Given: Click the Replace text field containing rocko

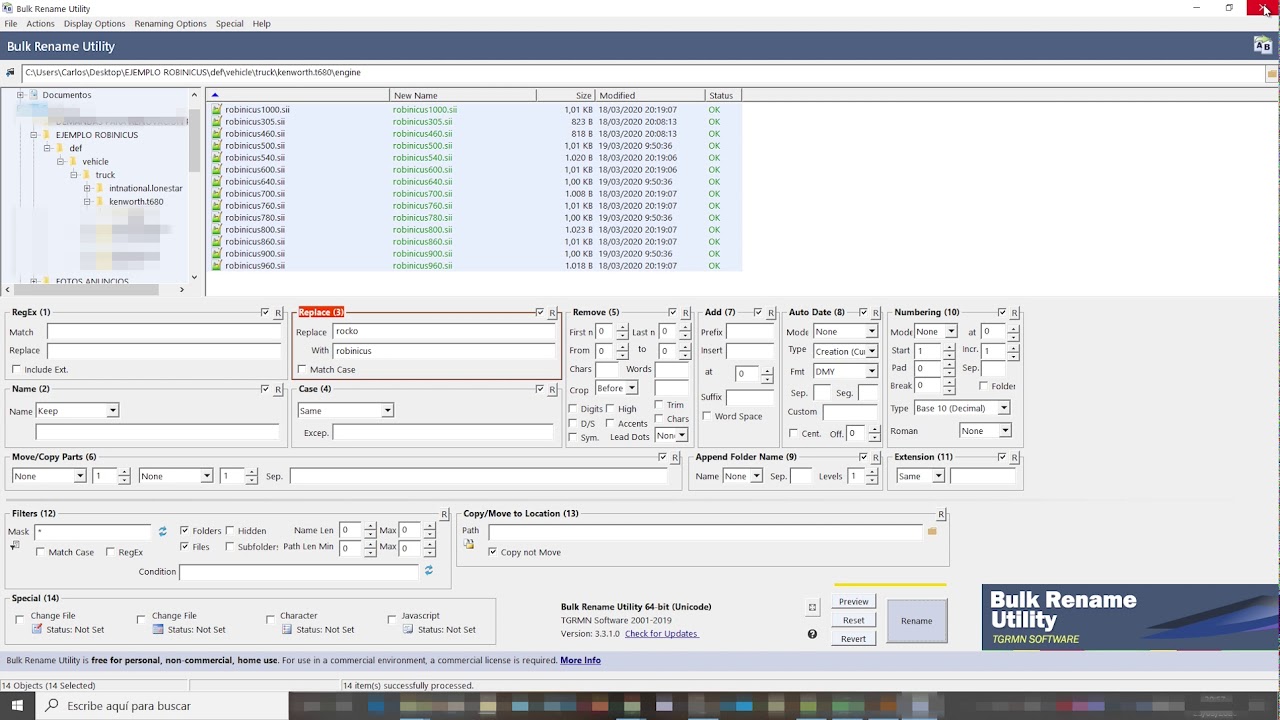Looking at the screenshot, I should pos(444,331).
